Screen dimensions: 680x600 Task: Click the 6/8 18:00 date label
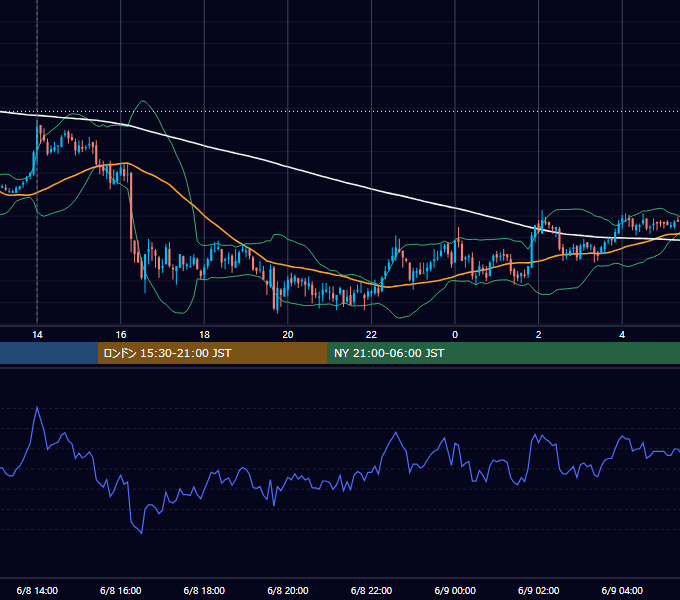pos(204,590)
